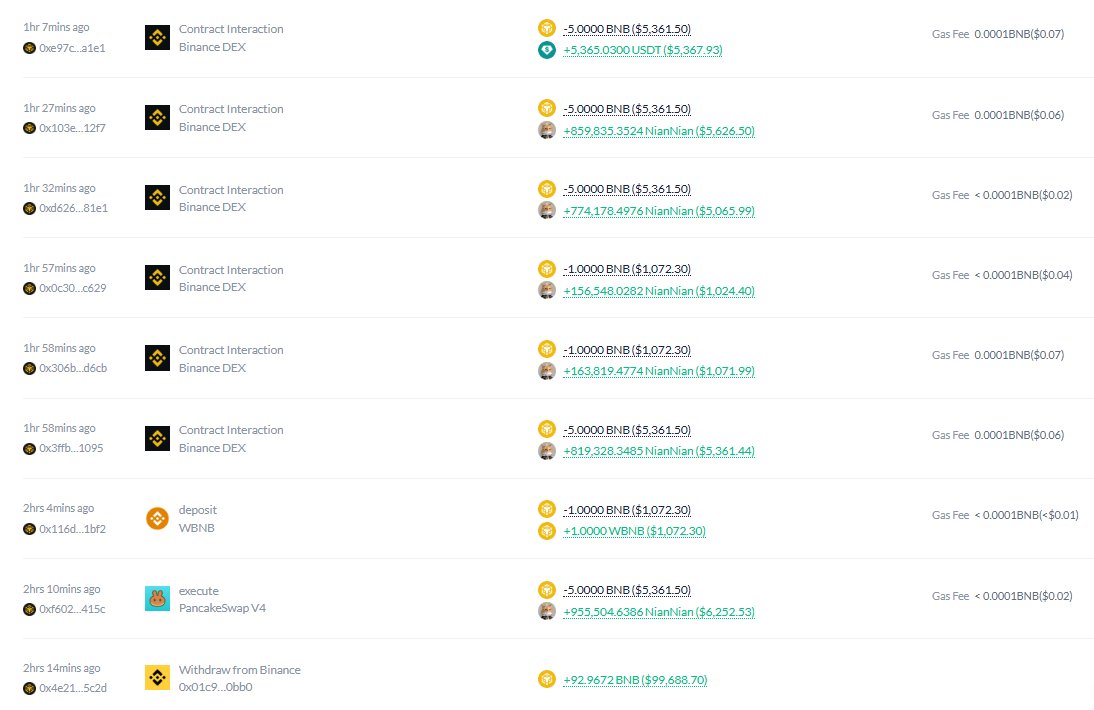Image resolution: width=1094 pixels, height=710 pixels.
Task: Click -5.0000 BNB amount in 1hr 27mins row
Action: pos(627,109)
